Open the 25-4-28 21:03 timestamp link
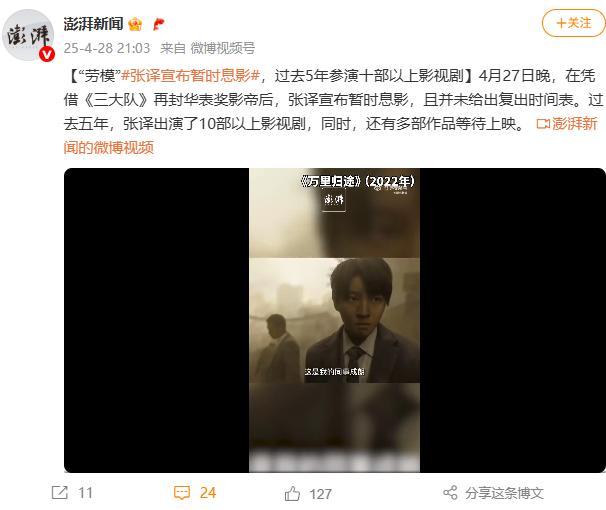Viewport: 606px width, 510px height. click(x=107, y=48)
